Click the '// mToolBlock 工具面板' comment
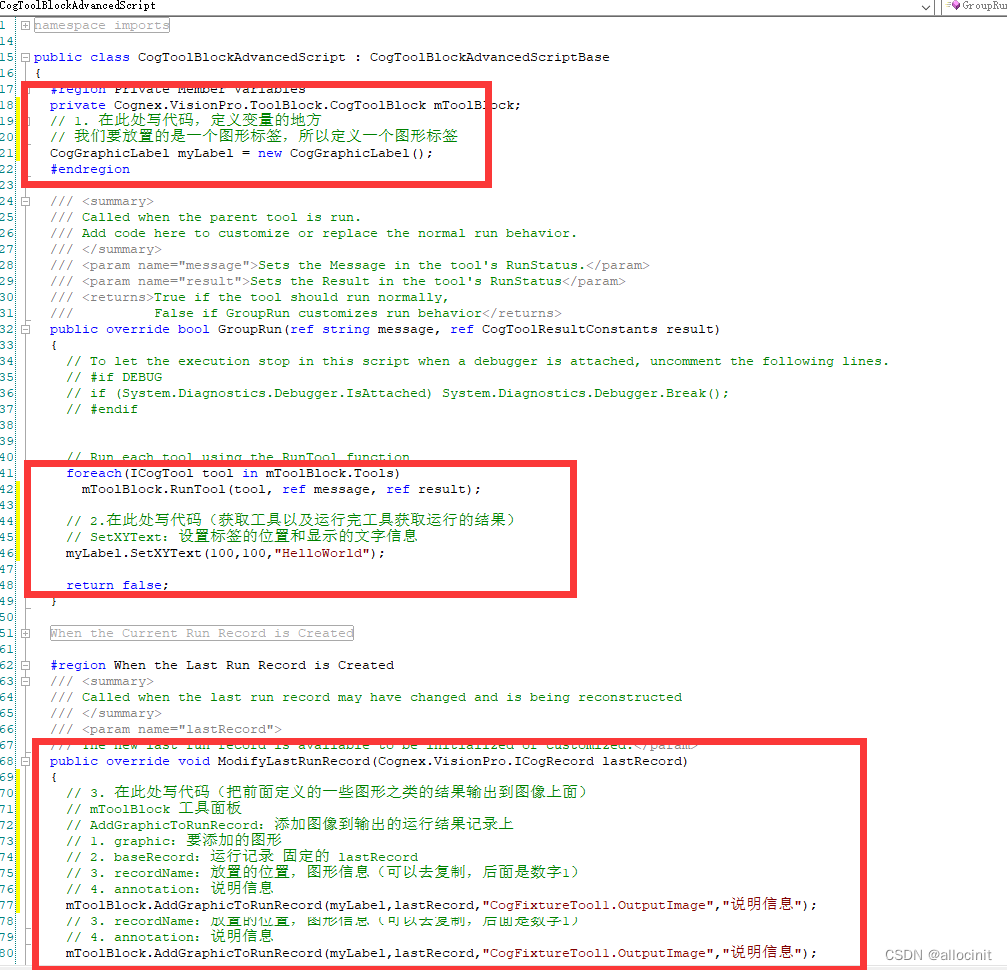The height and width of the screenshot is (970, 1007). click(153, 809)
